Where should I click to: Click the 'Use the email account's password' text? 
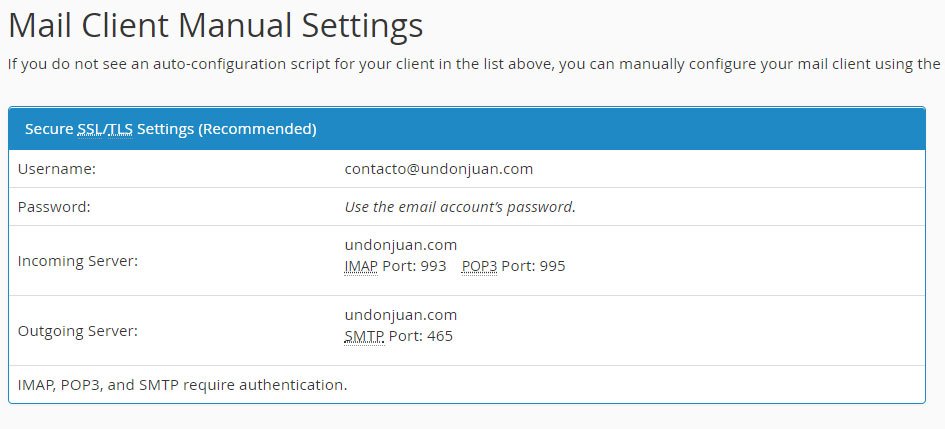point(460,207)
